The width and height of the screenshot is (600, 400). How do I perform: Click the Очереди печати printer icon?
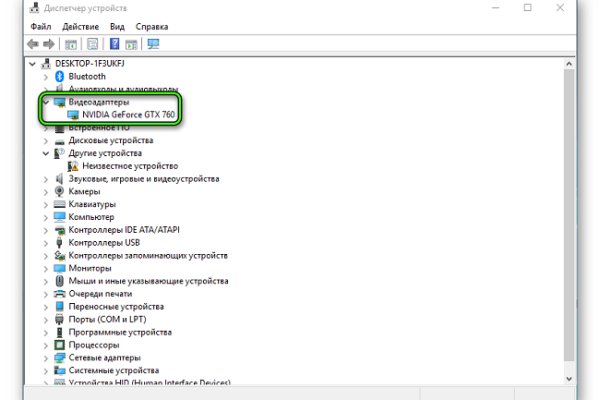point(60,294)
